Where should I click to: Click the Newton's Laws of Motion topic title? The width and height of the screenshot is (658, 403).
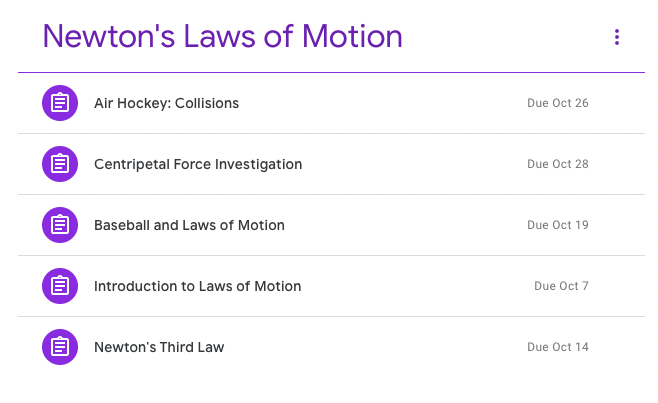point(222,37)
